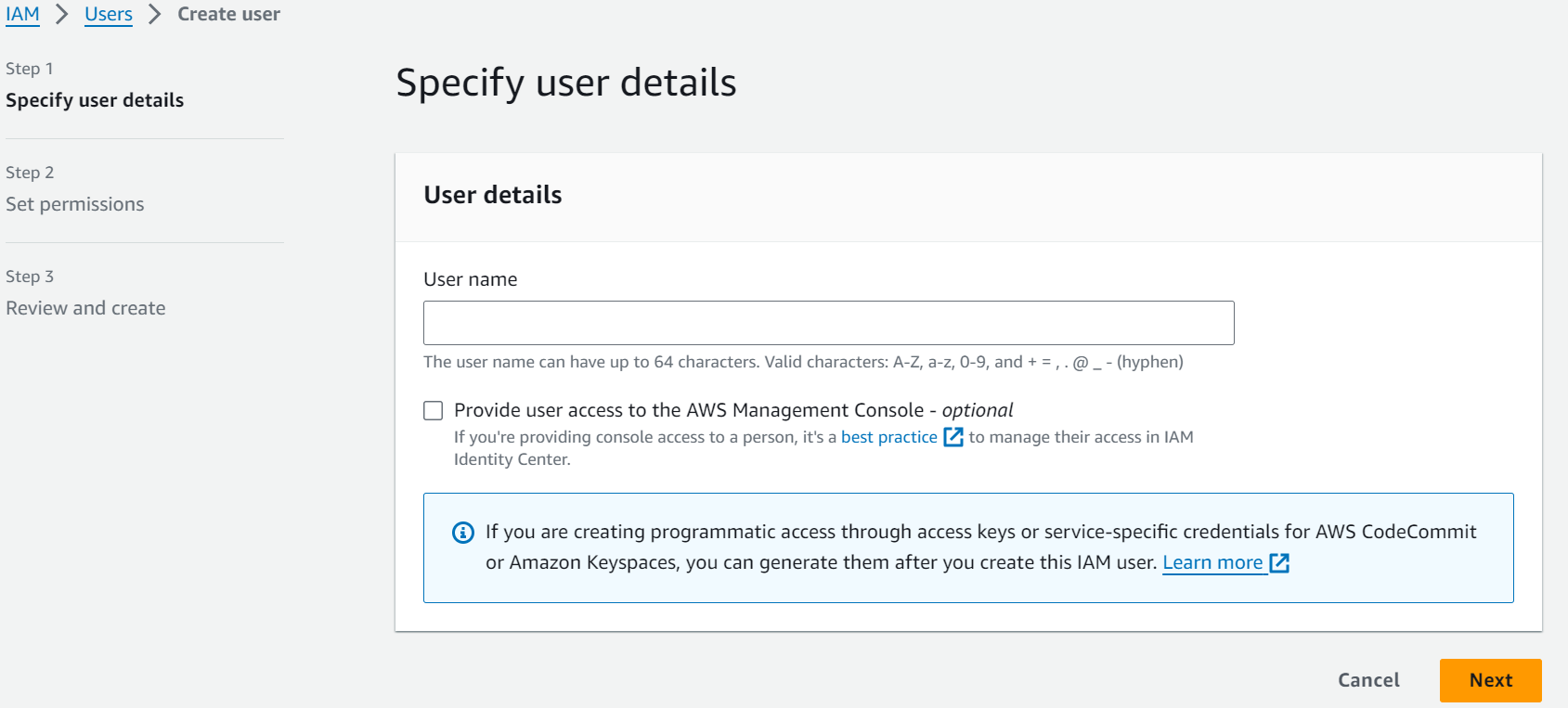
Task: Click the external link icon beside Learn more
Action: pyautogui.click(x=1279, y=562)
